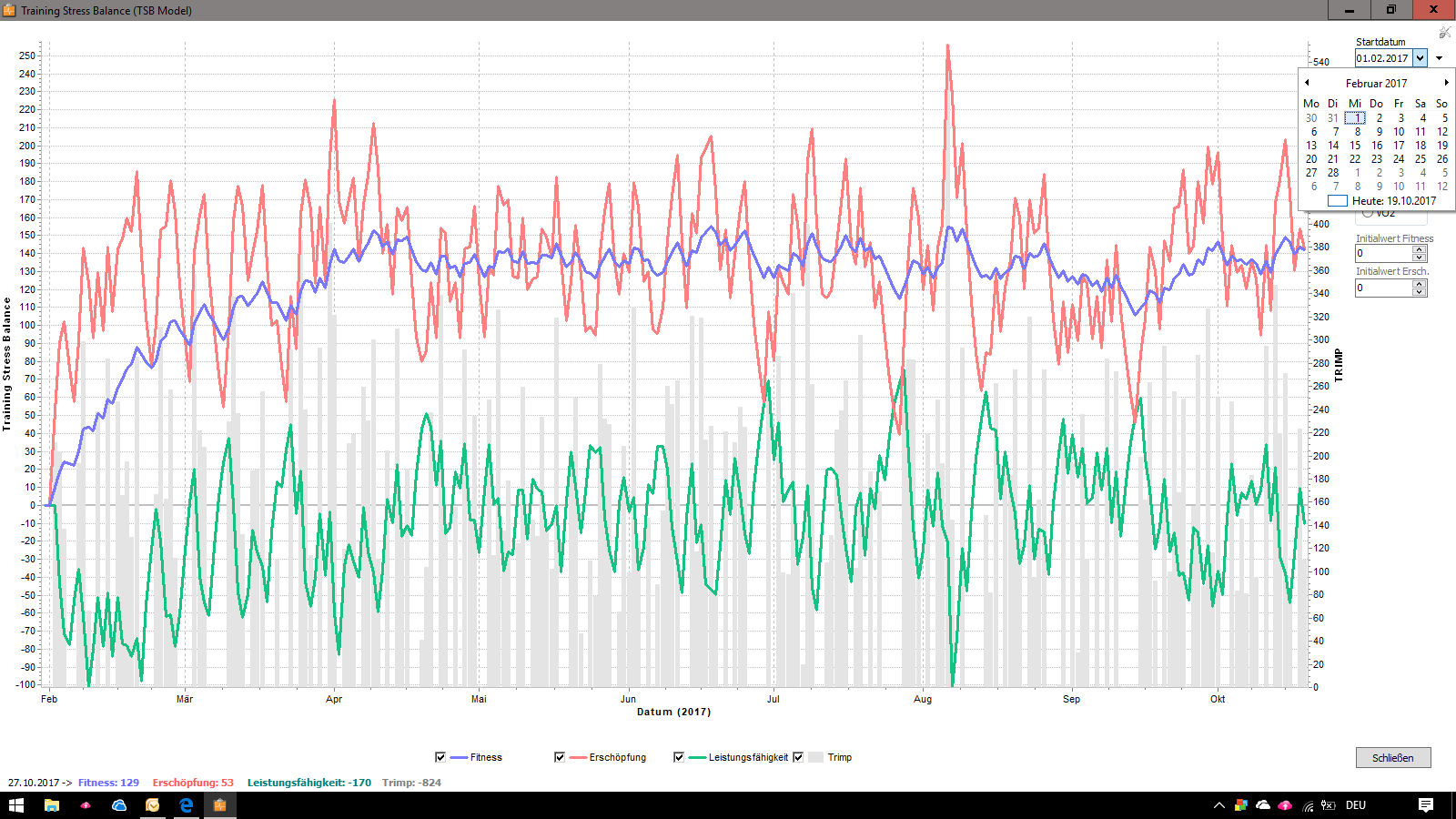Click the blue OneDrive cloud taskbar icon
The image size is (1456, 819).
pyautogui.click(x=119, y=805)
